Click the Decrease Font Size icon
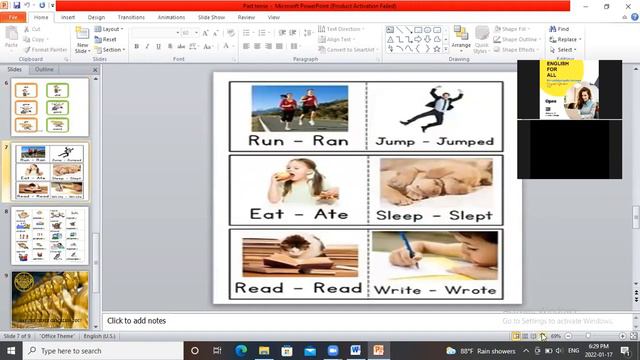 tap(216, 33)
